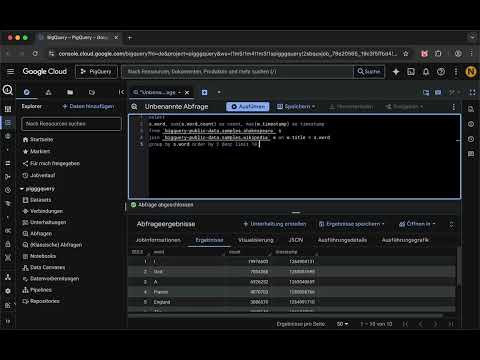Expand or collapse the results panel chevrons

[451, 224]
